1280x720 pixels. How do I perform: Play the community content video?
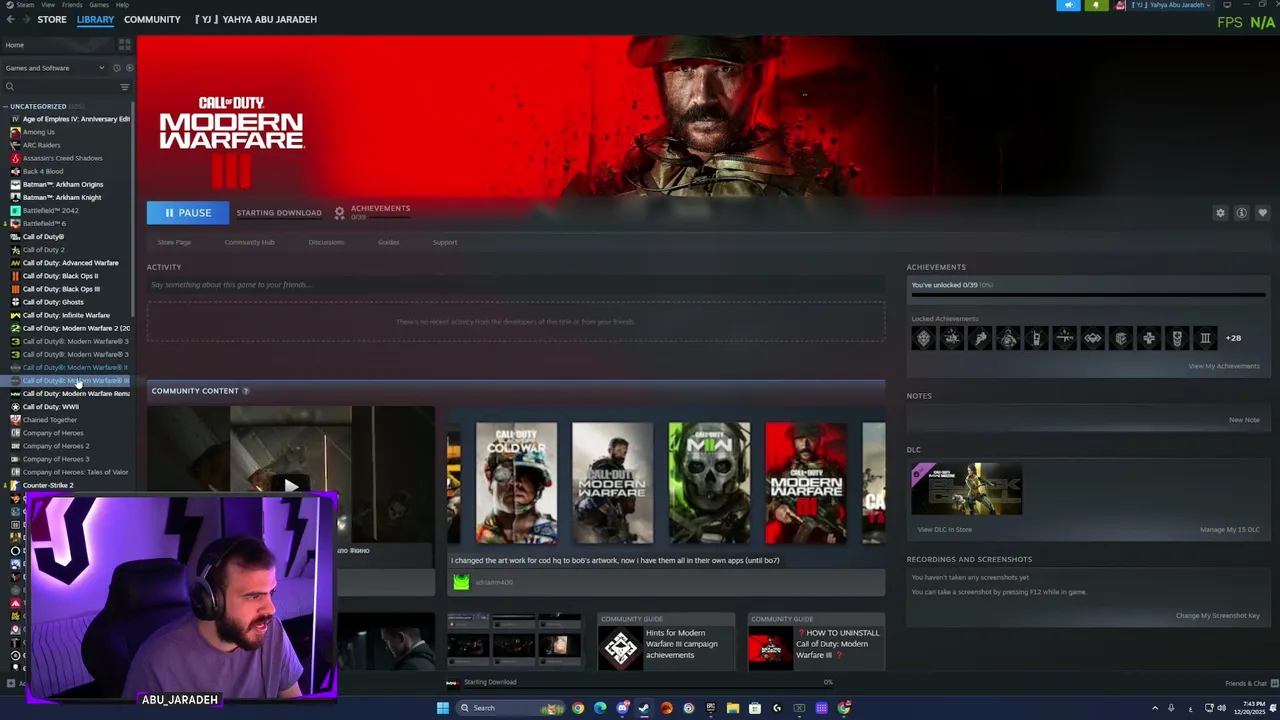(291, 486)
